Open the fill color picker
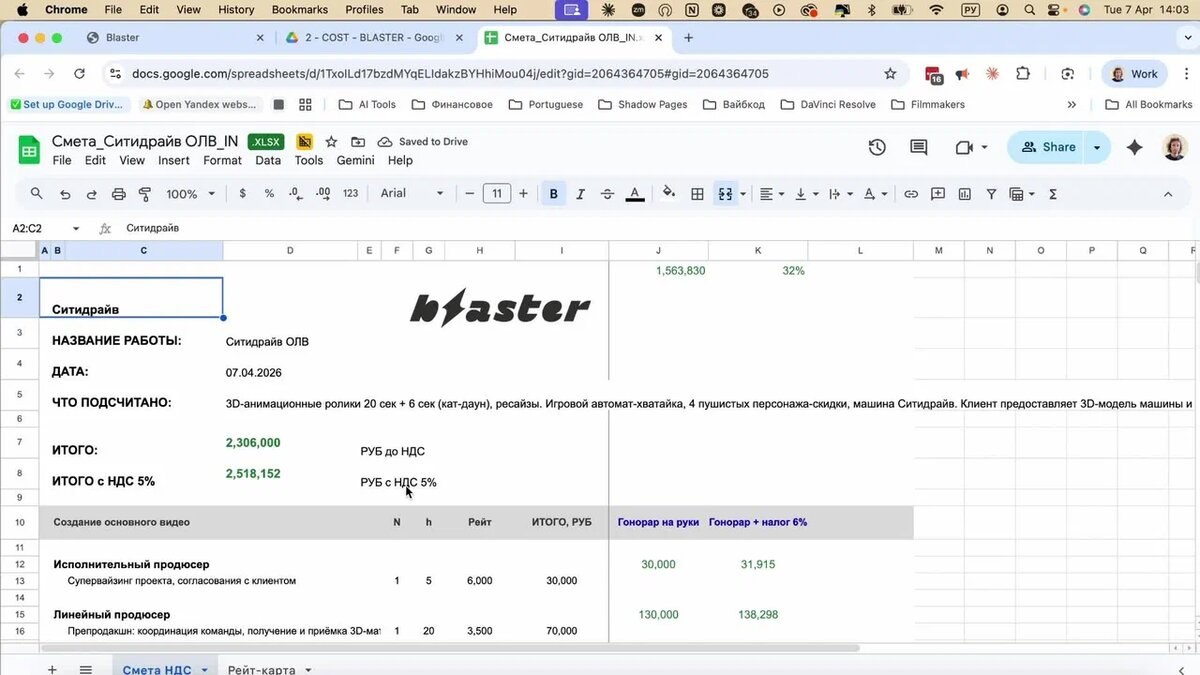Screen dimensions: 1200x675 pyautogui.click(x=669, y=194)
